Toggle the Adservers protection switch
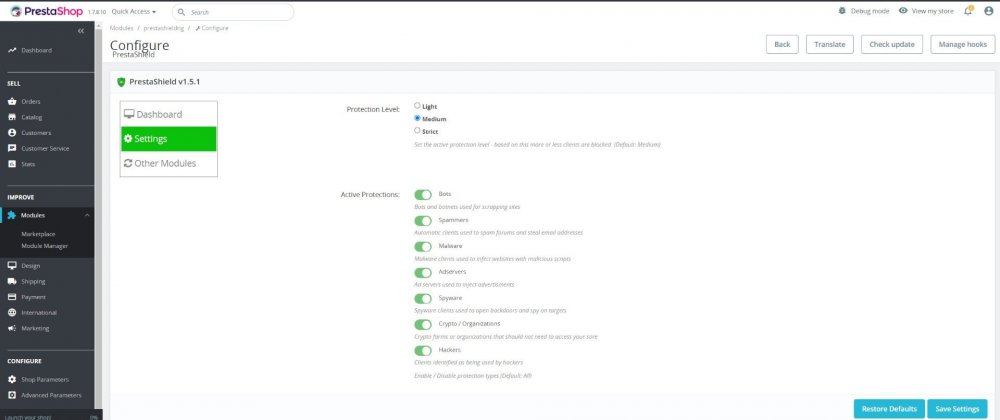1000x420 pixels. pyautogui.click(x=423, y=273)
